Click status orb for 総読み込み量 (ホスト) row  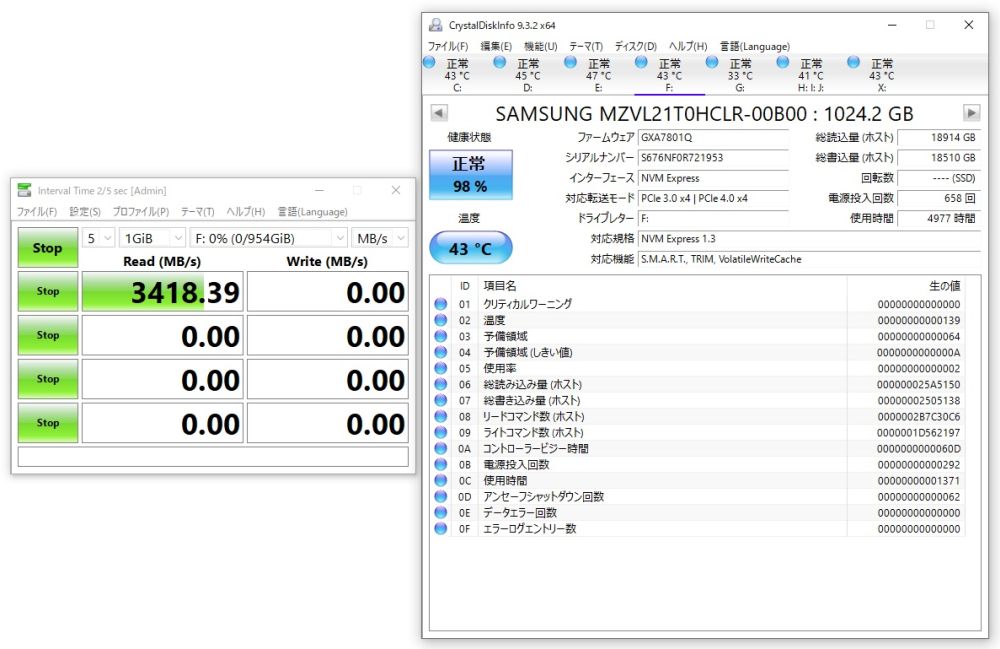click(441, 384)
